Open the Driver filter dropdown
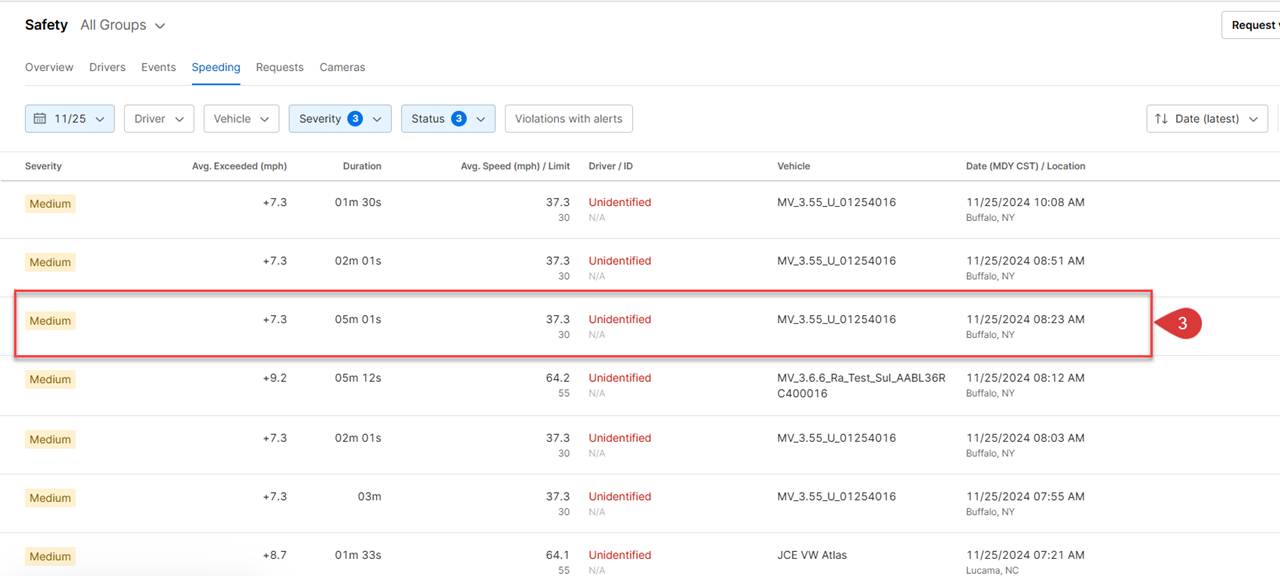The width and height of the screenshot is (1280, 576). click(159, 119)
